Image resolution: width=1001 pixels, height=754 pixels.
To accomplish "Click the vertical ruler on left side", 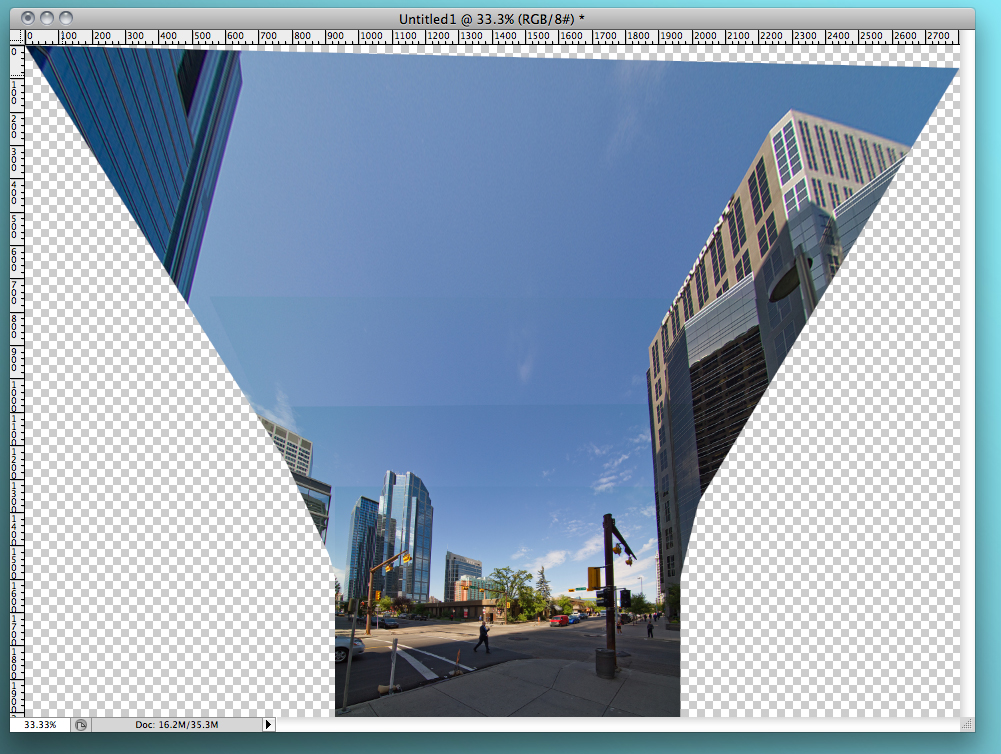I will [17, 380].
